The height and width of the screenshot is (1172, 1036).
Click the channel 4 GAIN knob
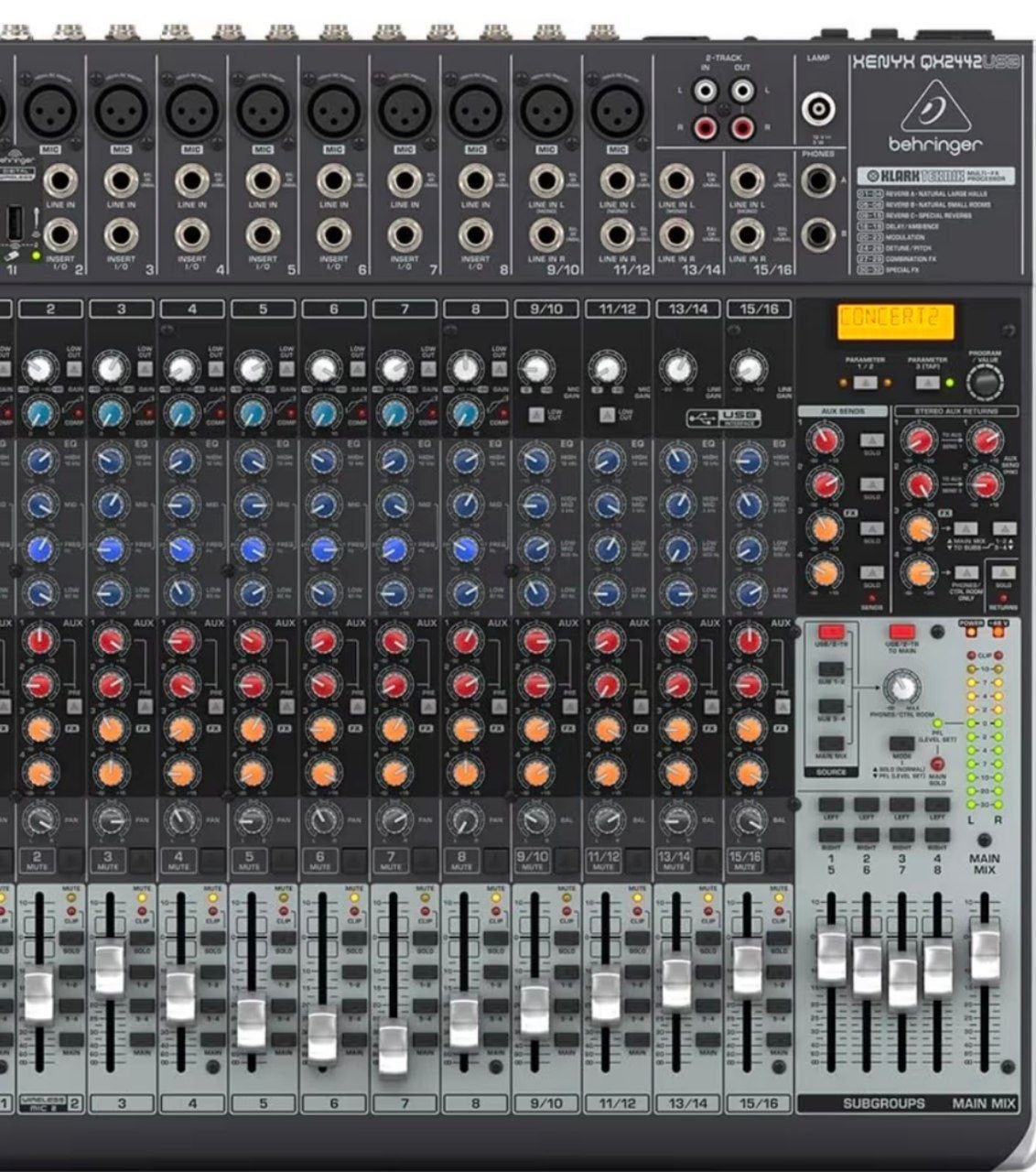pyautogui.click(x=180, y=368)
